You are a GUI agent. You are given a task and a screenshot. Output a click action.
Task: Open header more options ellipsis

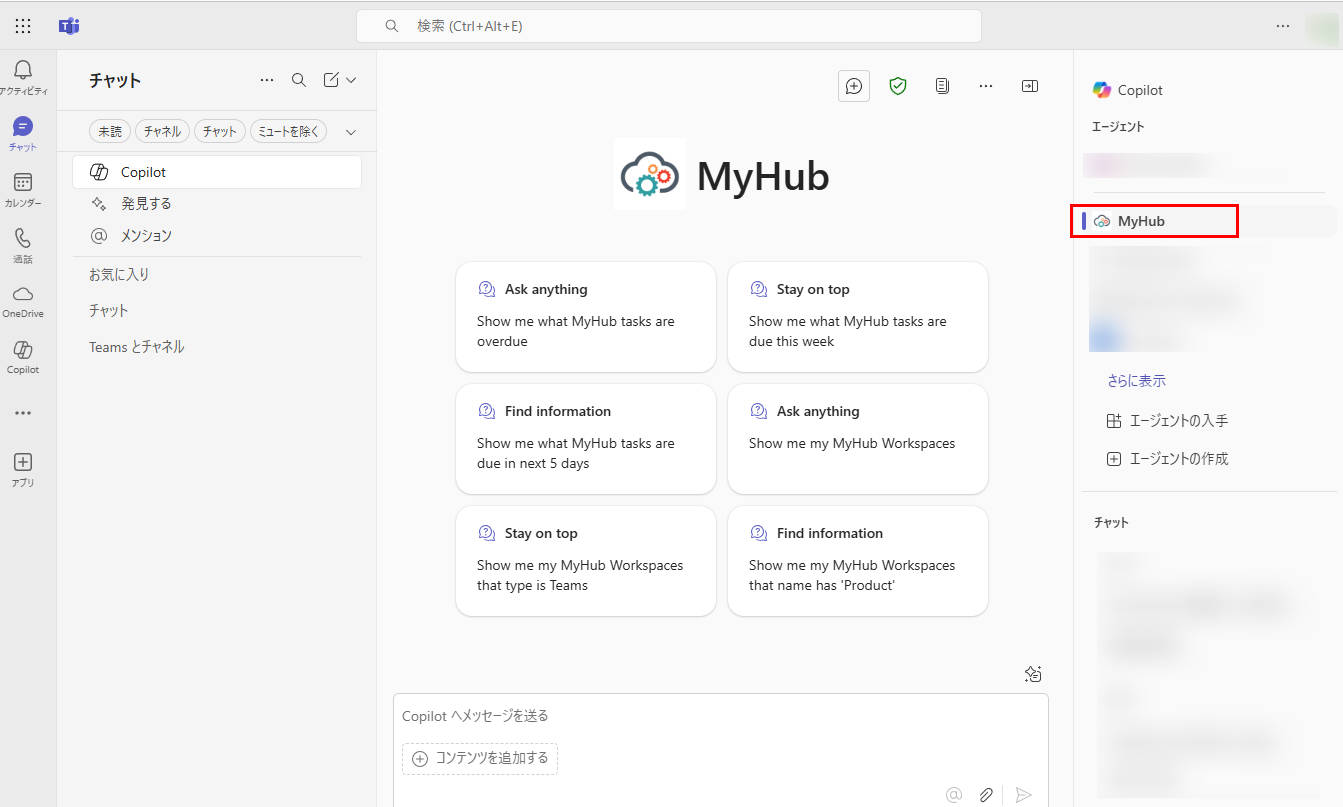(x=986, y=86)
